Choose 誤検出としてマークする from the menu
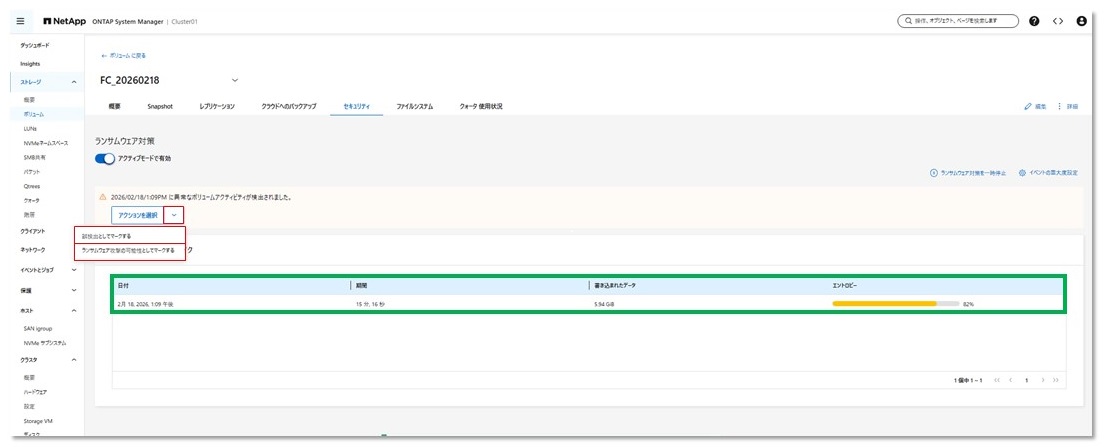 (x=107, y=236)
